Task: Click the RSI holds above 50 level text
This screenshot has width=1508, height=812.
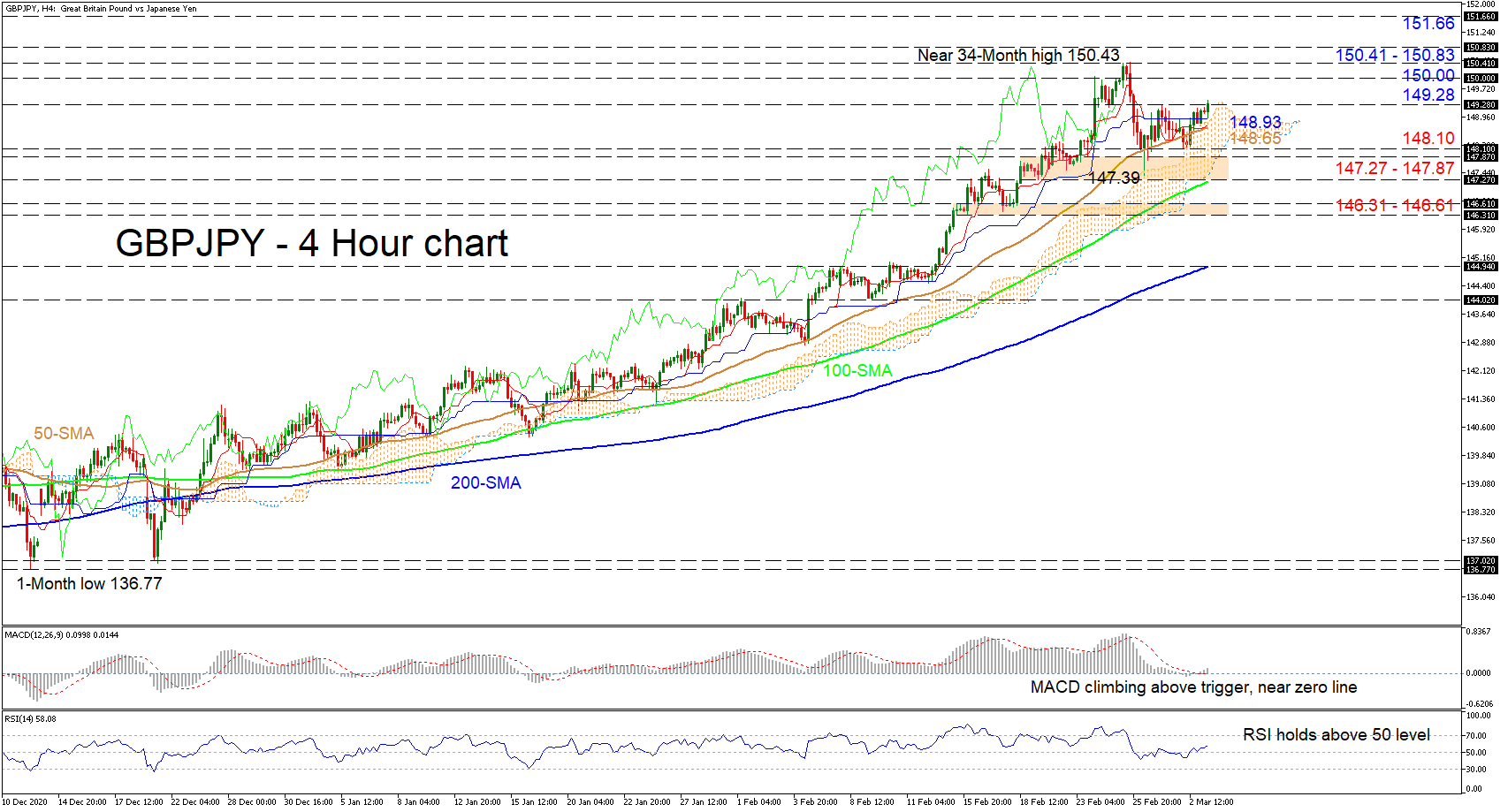Action: [1336, 734]
